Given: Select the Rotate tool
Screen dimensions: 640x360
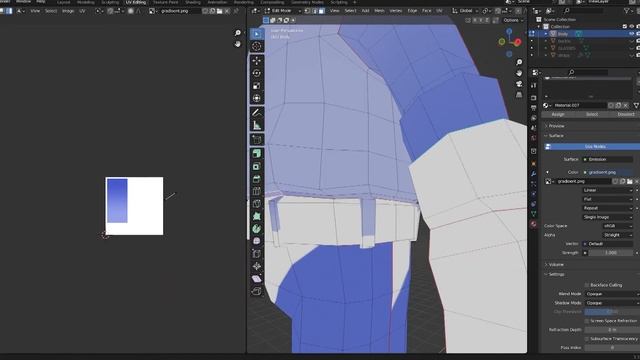Looking at the screenshot, I should pos(256,73).
